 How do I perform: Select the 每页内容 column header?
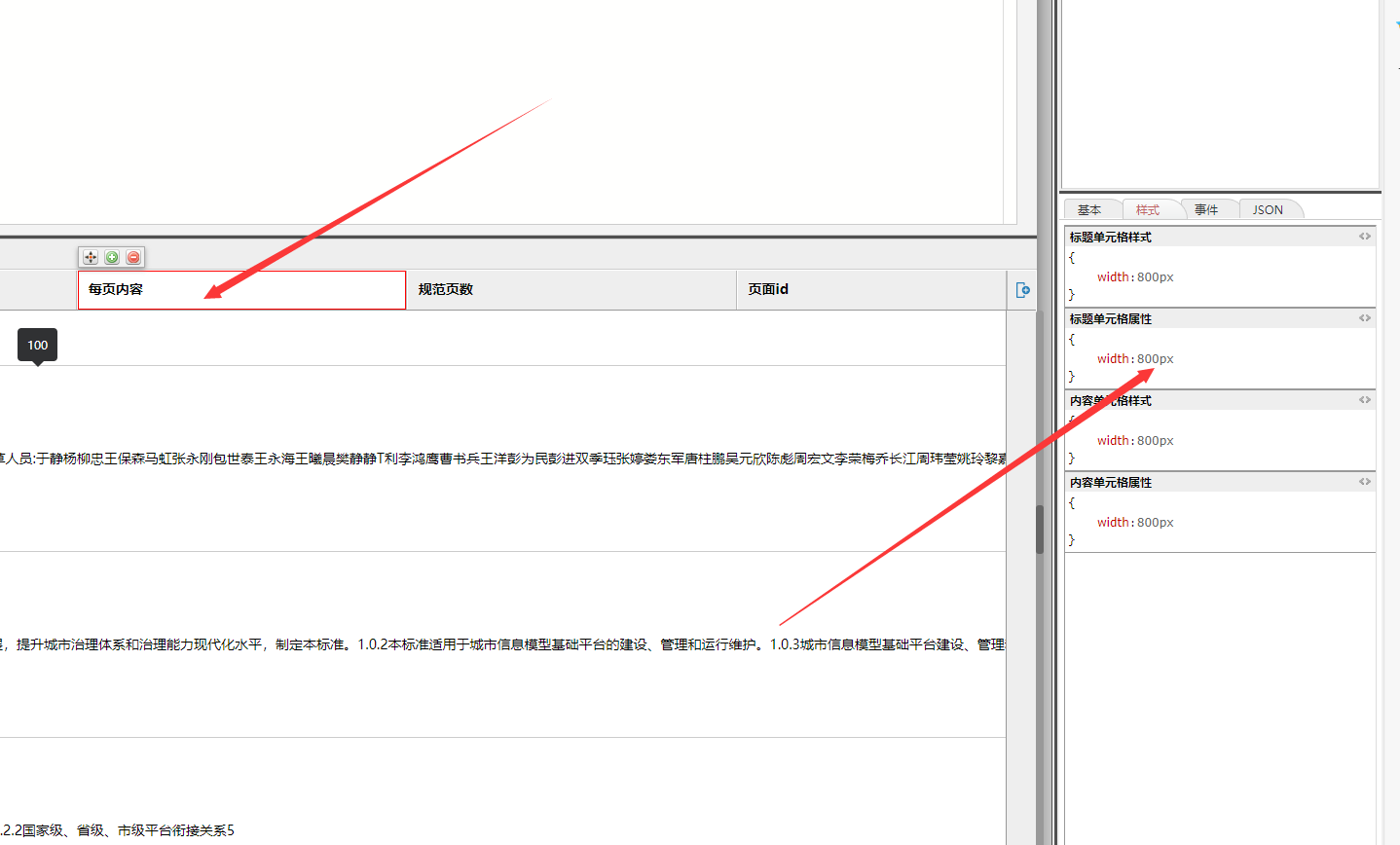(241, 290)
